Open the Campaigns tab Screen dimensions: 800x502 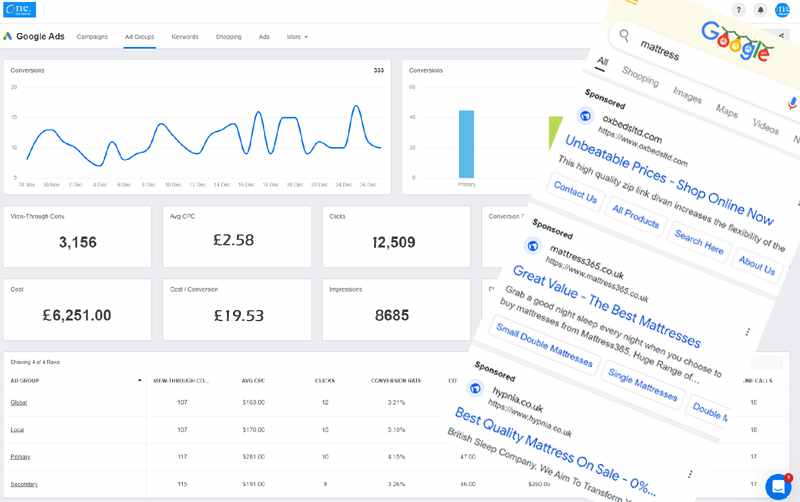pos(92,37)
